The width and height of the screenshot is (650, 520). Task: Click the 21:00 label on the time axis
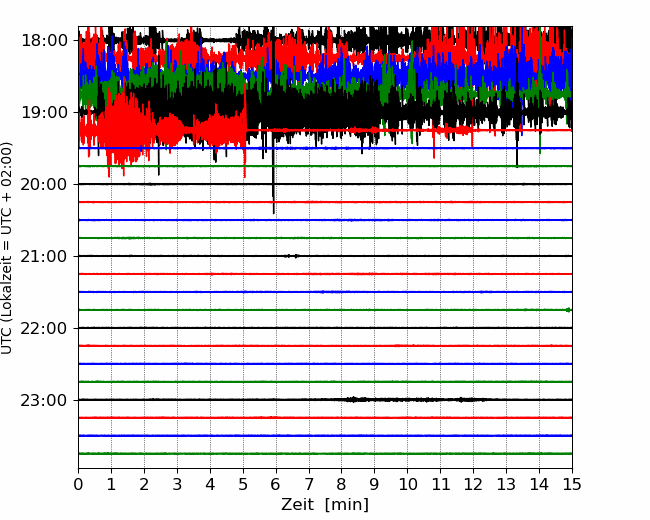point(44,256)
